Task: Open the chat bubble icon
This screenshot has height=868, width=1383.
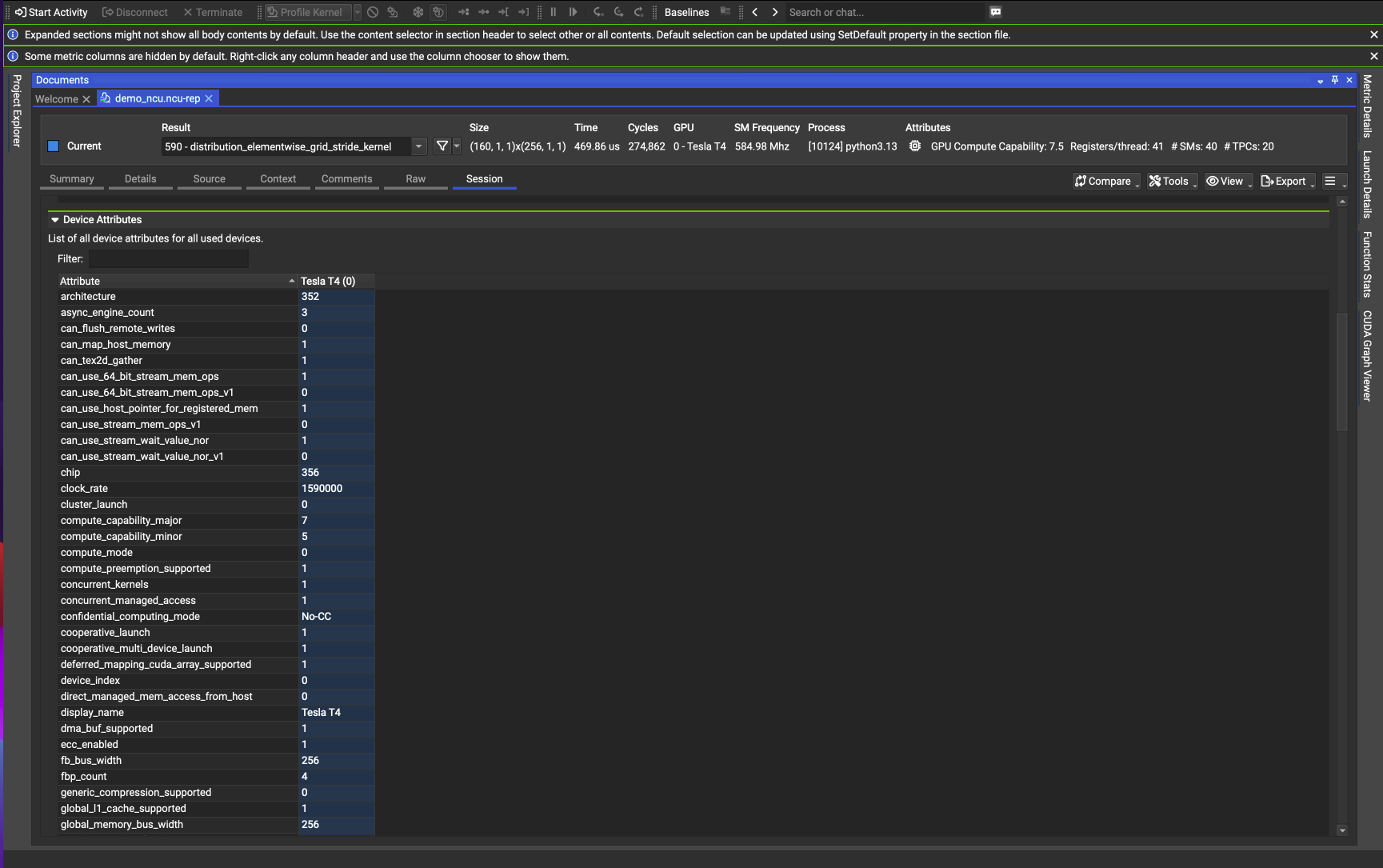Action: click(995, 12)
